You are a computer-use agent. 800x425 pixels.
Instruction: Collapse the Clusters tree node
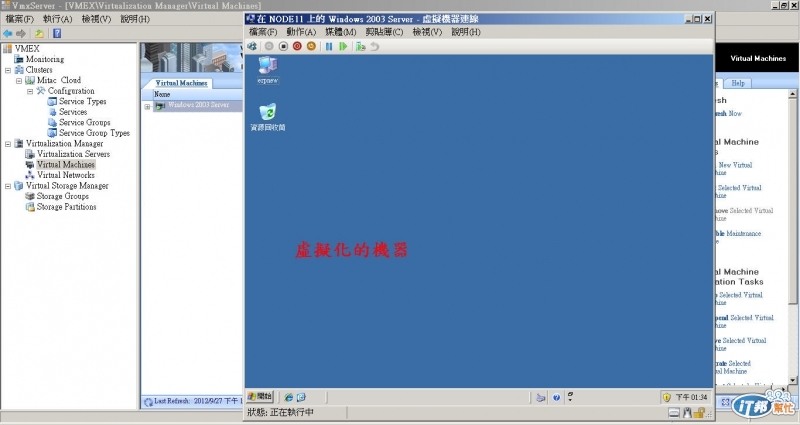point(8,70)
